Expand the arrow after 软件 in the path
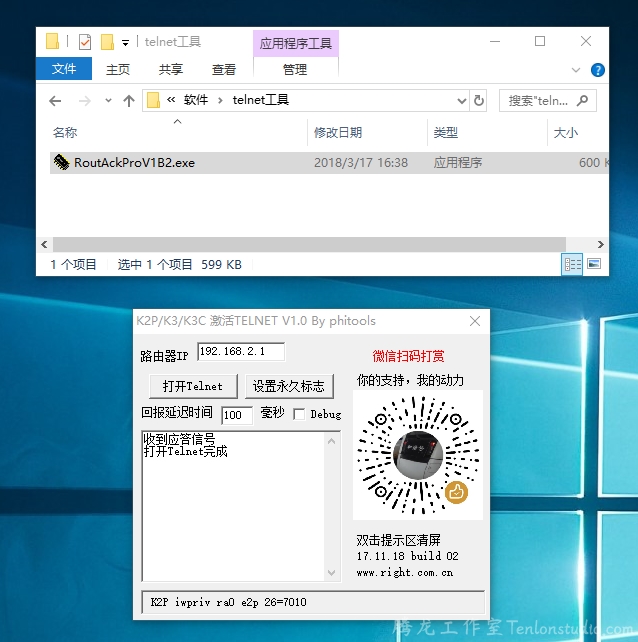The image size is (638, 642). (220, 100)
